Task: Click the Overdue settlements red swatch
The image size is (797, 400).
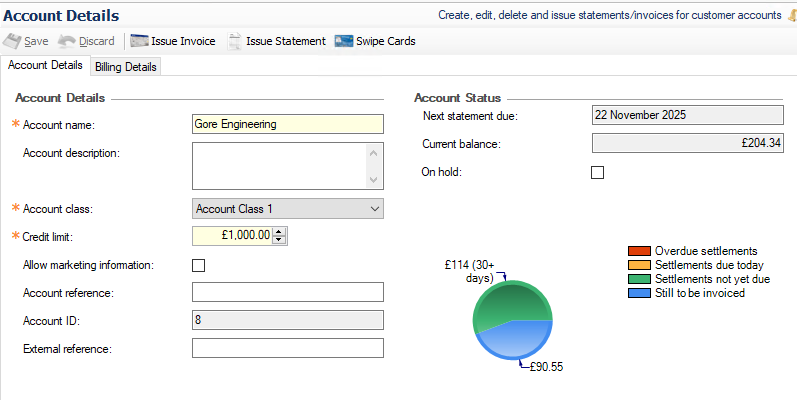Action: (x=638, y=250)
